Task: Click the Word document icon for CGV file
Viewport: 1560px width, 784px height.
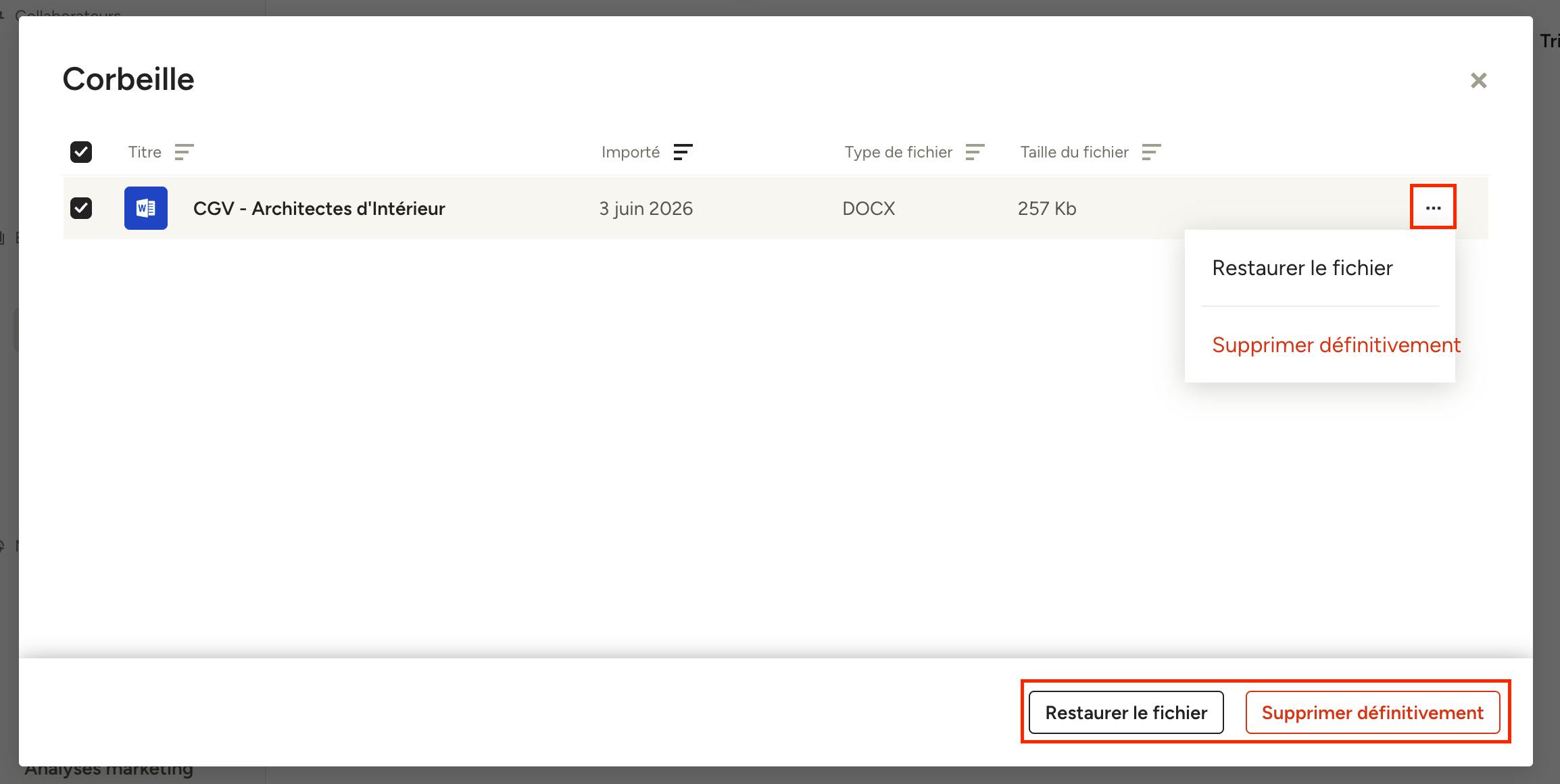Action: pos(146,208)
